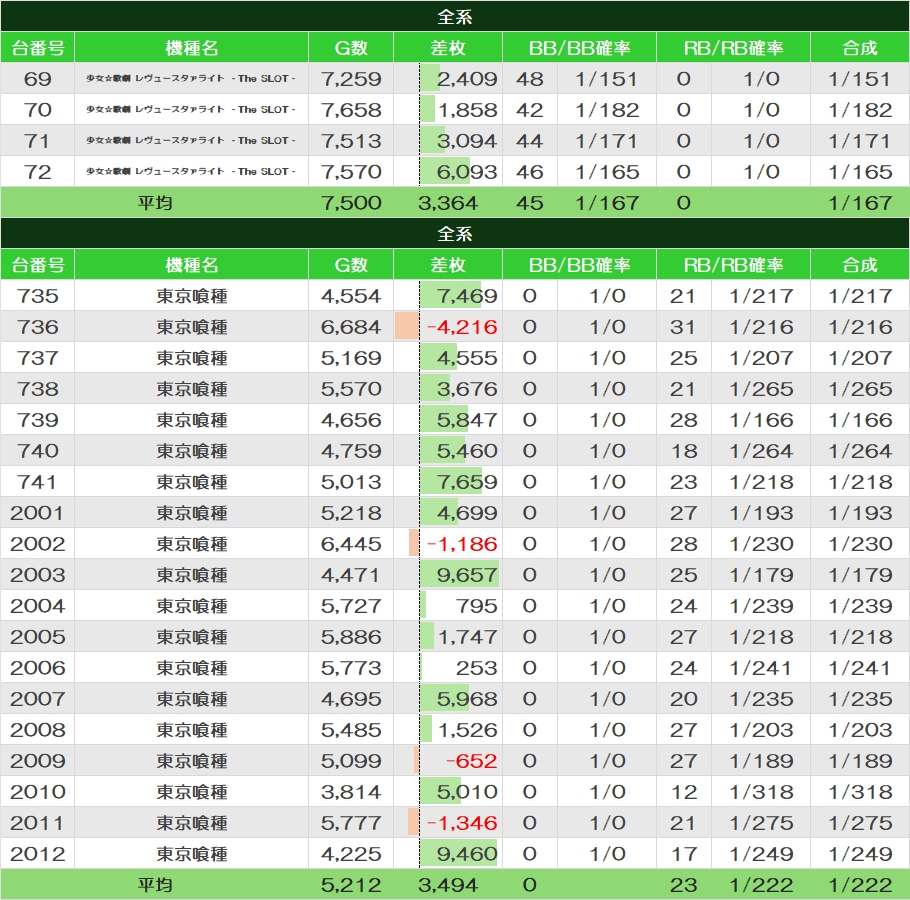Click the 差枚 header in top table
The height and width of the screenshot is (900, 910).
pyautogui.click(x=447, y=48)
